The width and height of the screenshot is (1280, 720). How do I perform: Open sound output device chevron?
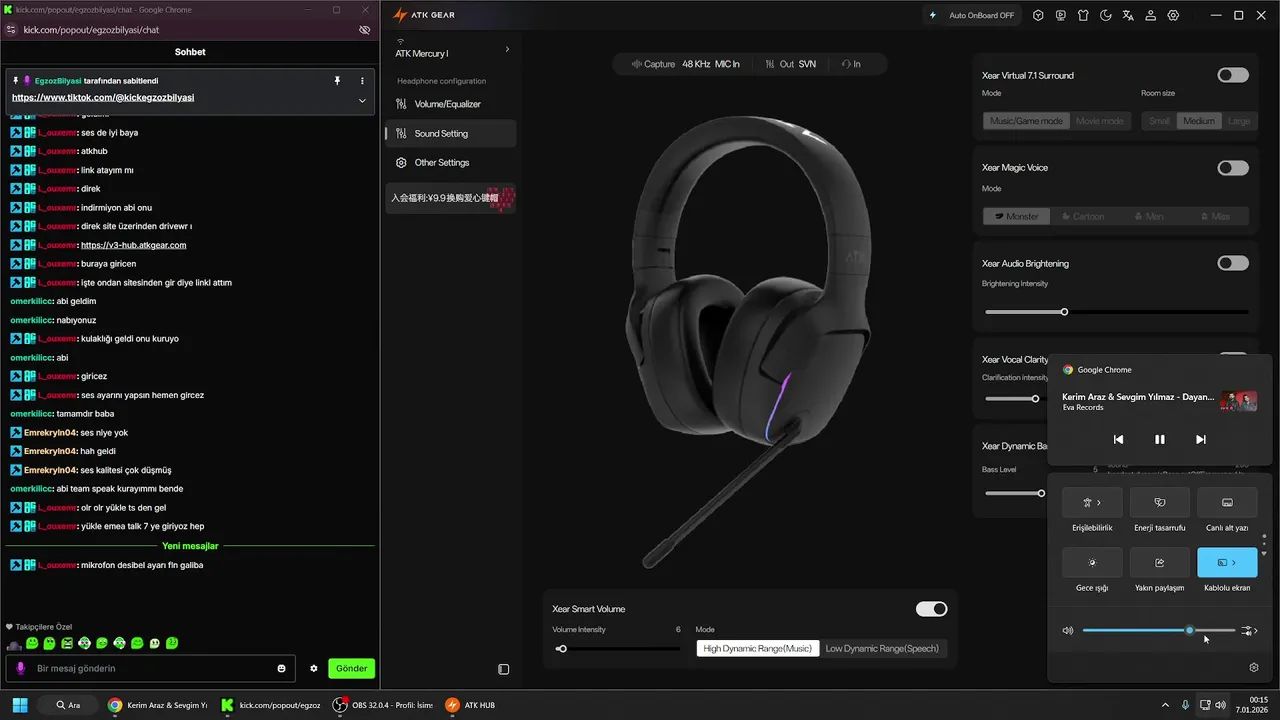pos(1250,631)
